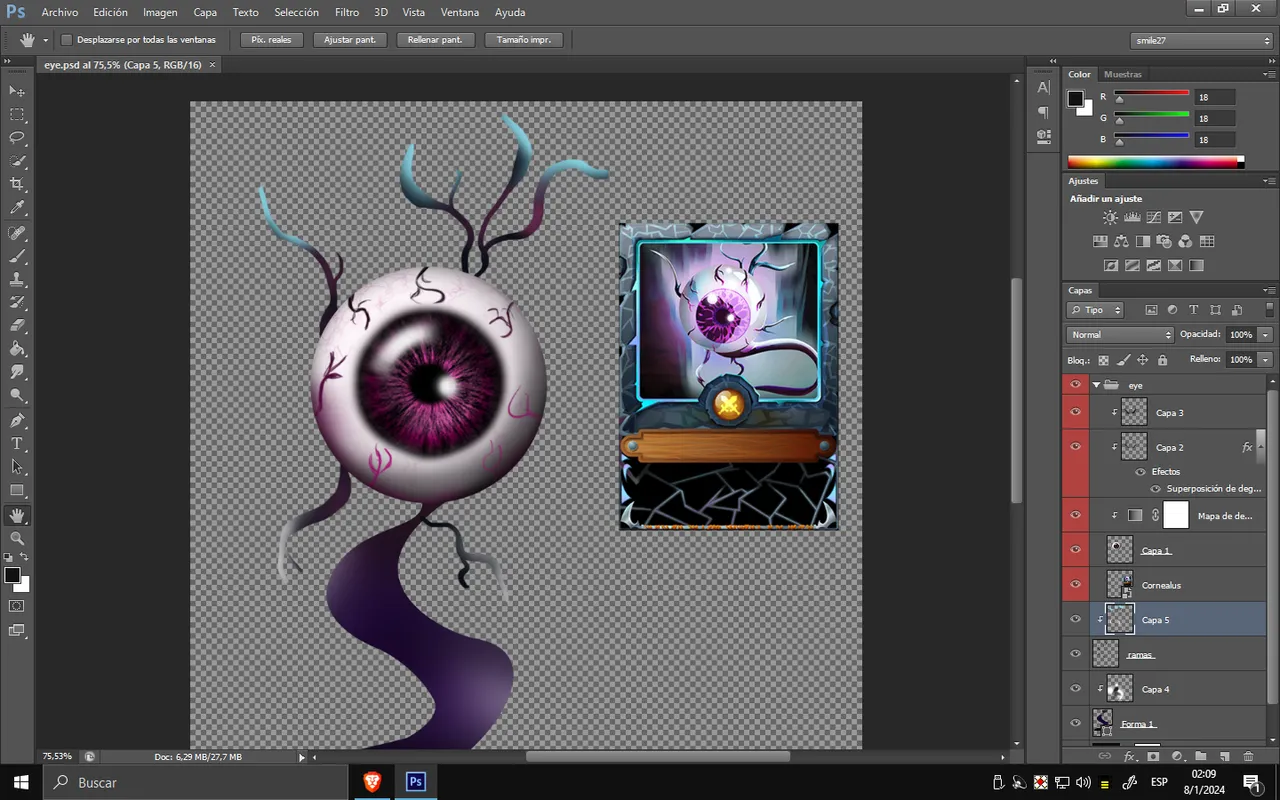Open the Ventana menu
The height and width of the screenshot is (800, 1280).
point(459,12)
